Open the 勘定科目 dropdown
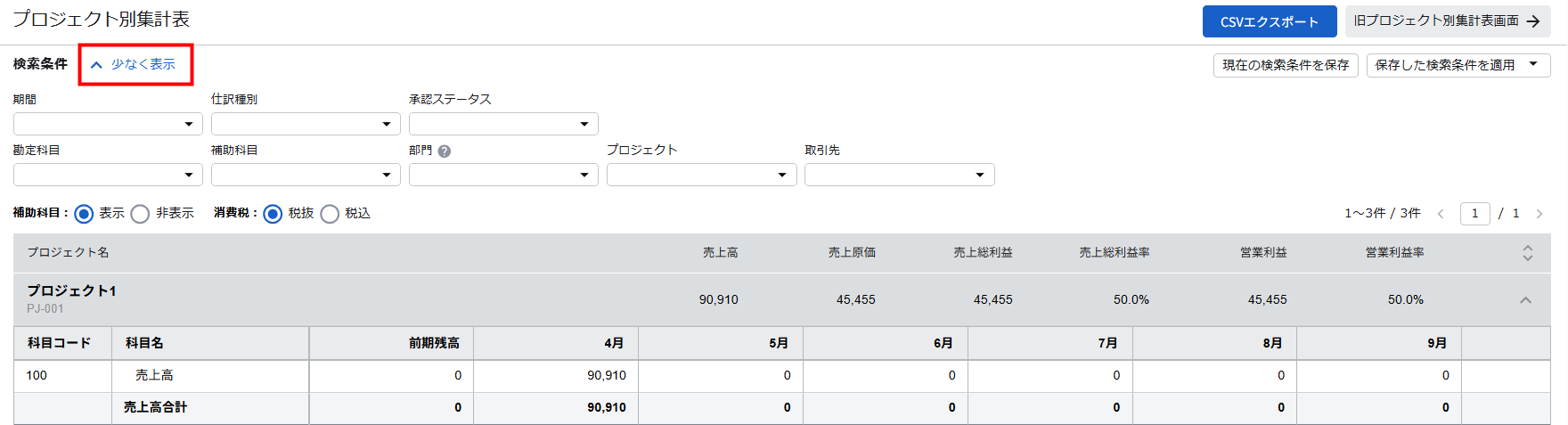Screen dimensions: 1568x425 coord(108,175)
